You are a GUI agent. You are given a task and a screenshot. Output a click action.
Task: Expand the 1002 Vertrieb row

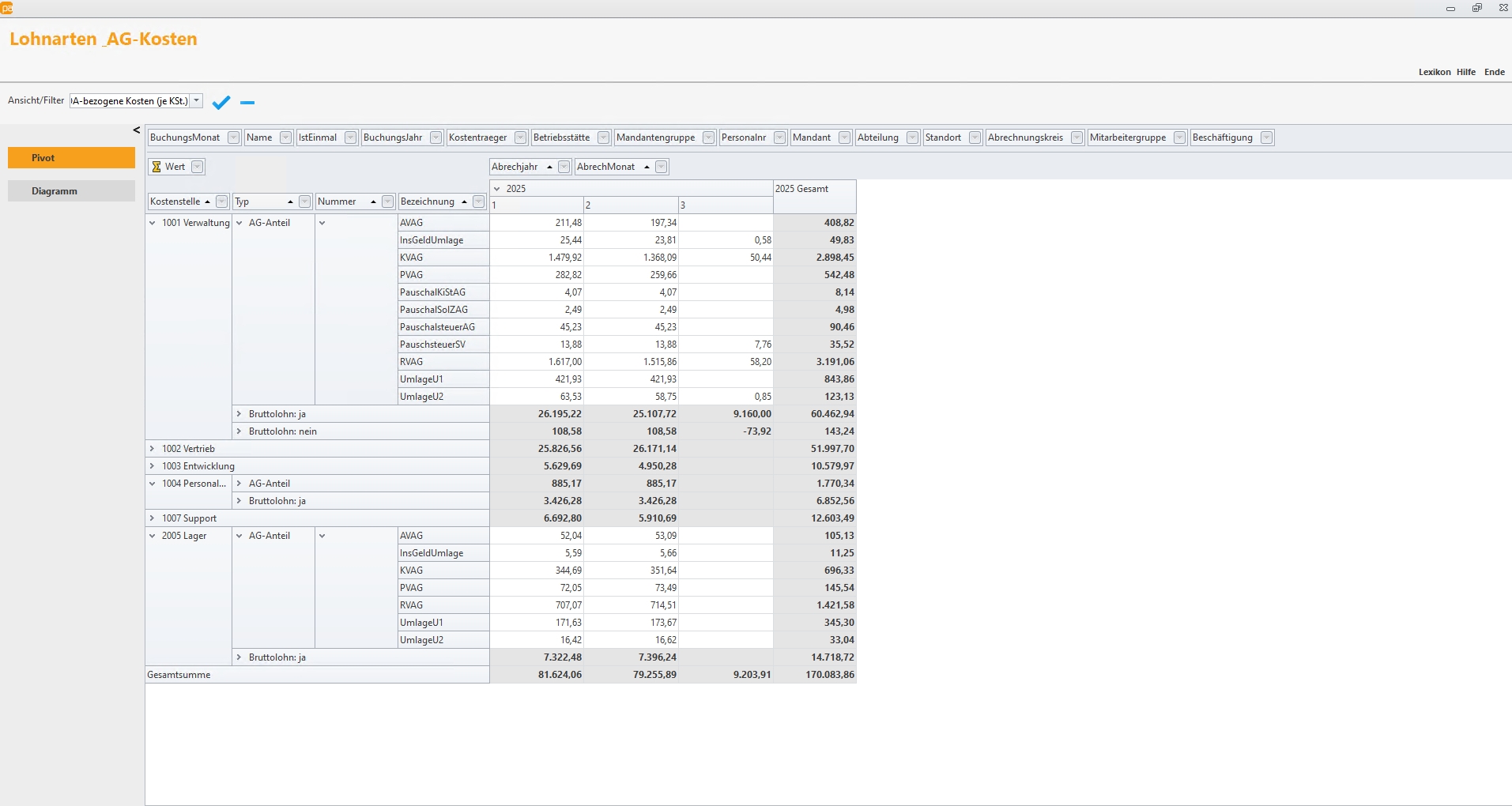tap(153, 449)
